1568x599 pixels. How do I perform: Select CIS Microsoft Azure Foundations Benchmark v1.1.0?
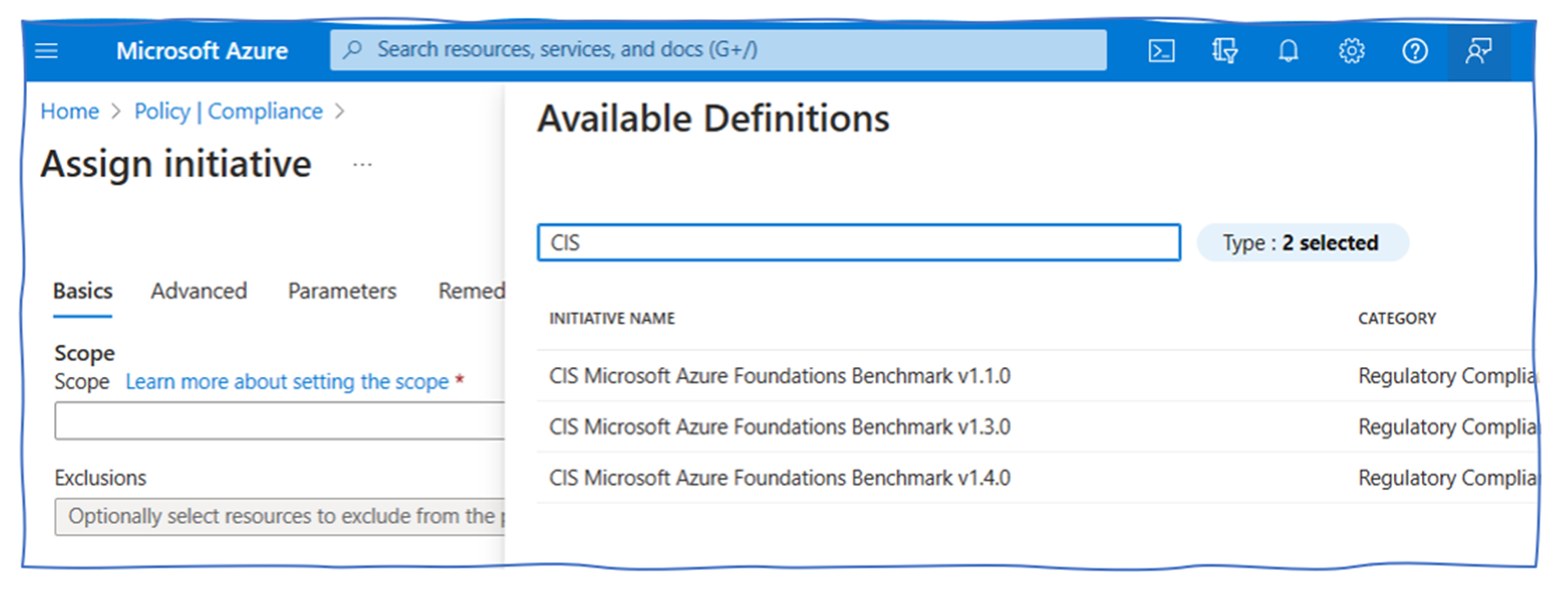(x=779, y=375)
